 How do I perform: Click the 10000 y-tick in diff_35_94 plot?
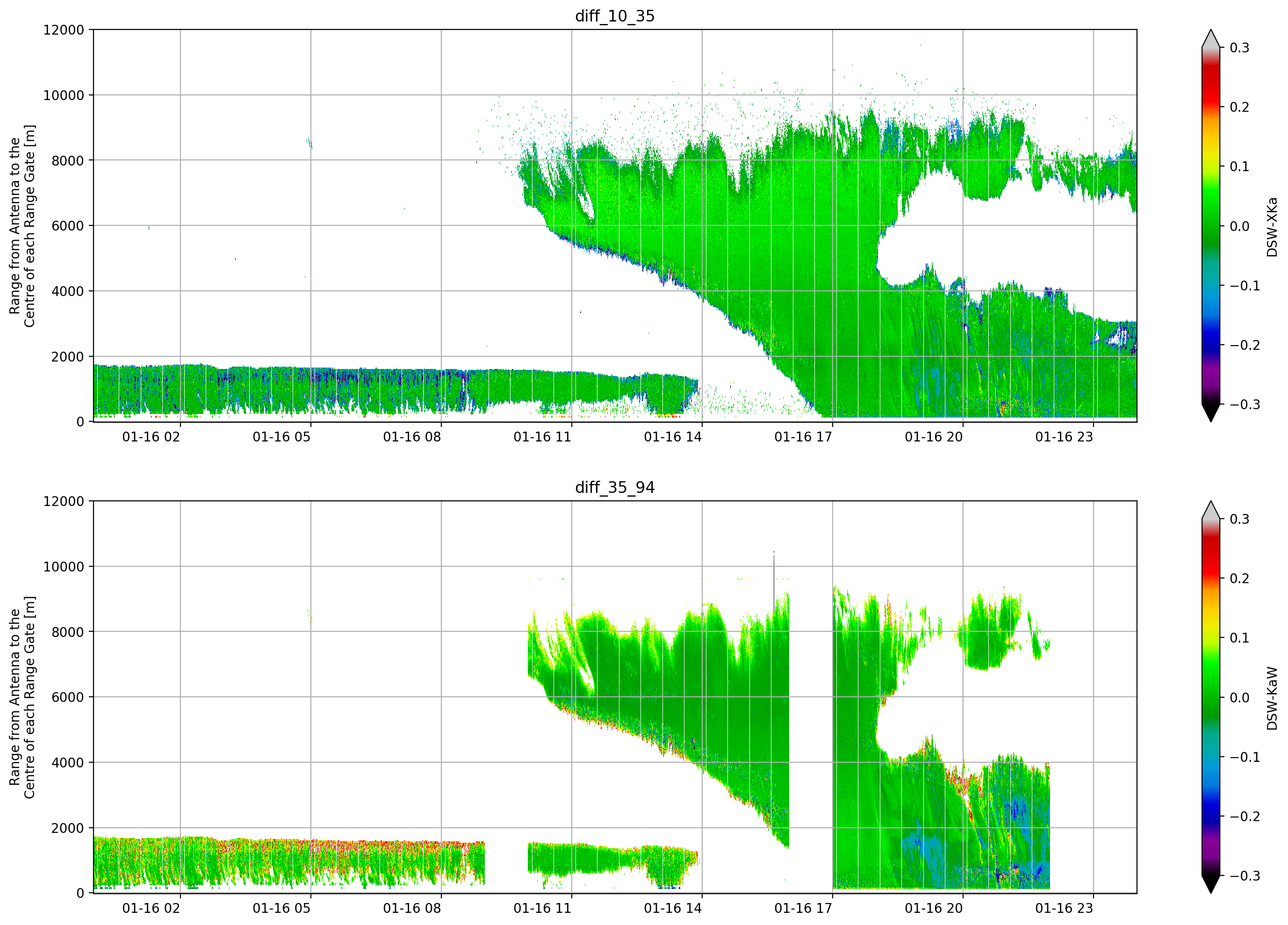[x=64, y=567]
